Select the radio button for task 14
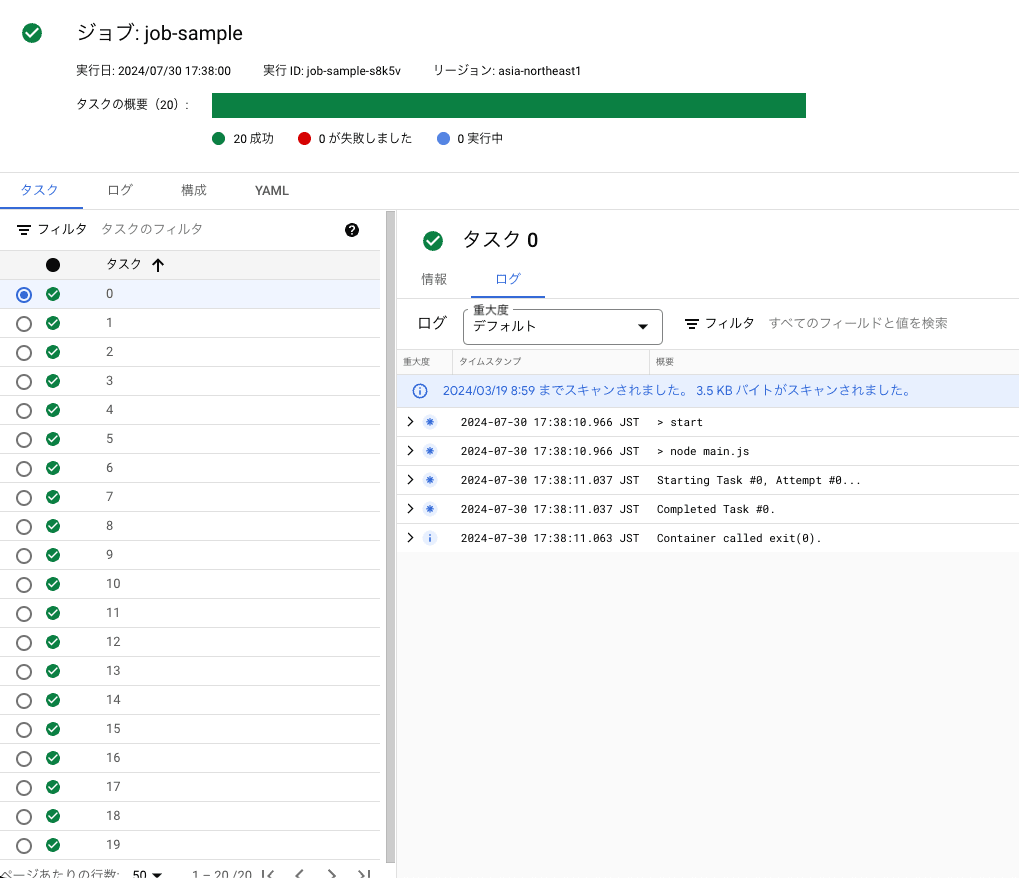Screen dimensions: 1019x878 24,700
